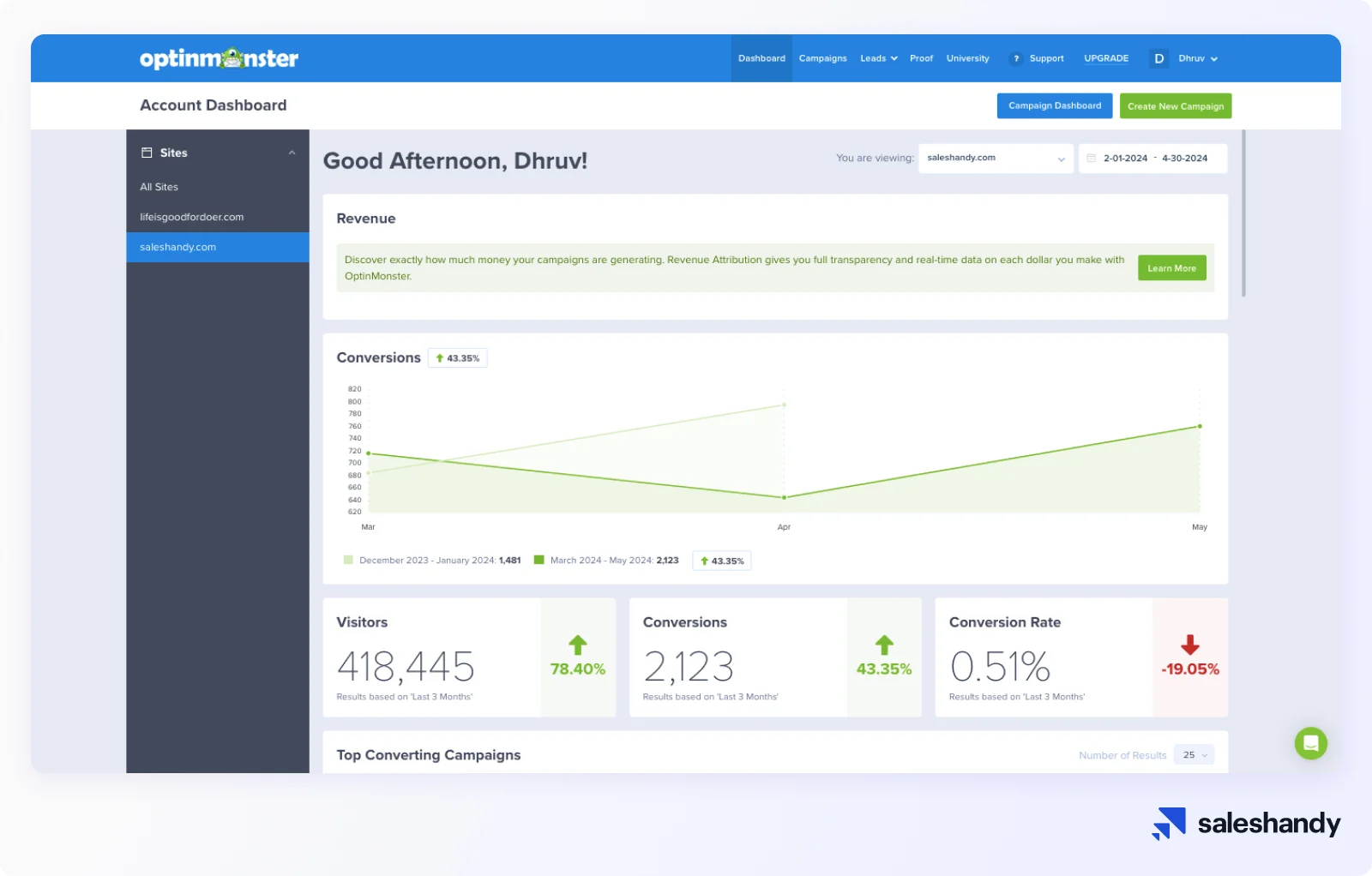Open the saleshandy.com site selector dropdown
The image size is (1372, 876).
pyautogui.click(x=996, y=158)
